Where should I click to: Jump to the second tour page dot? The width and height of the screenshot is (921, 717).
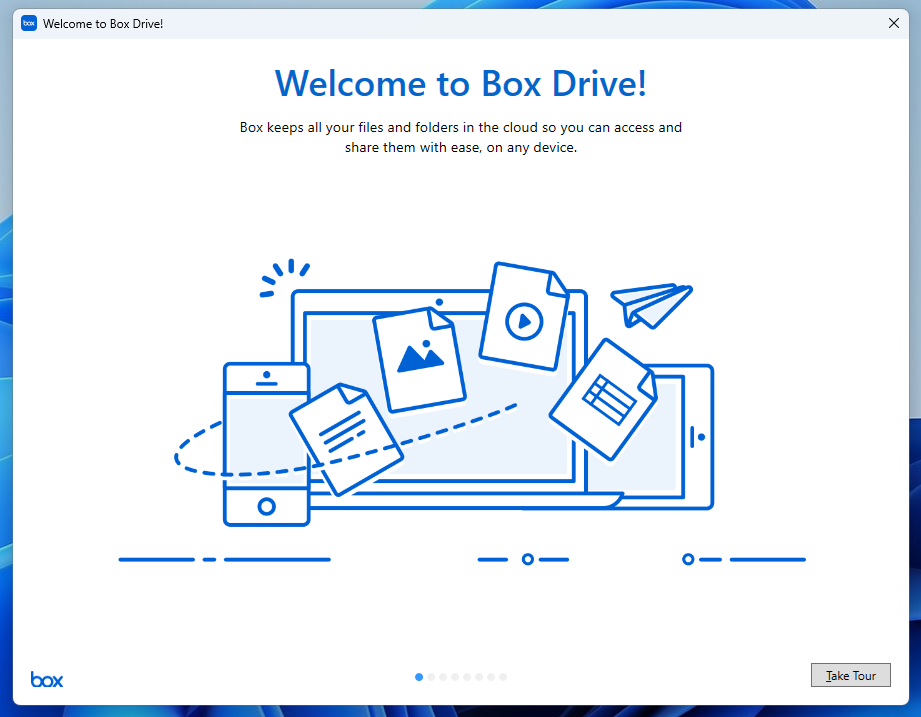tap(431, 677)
